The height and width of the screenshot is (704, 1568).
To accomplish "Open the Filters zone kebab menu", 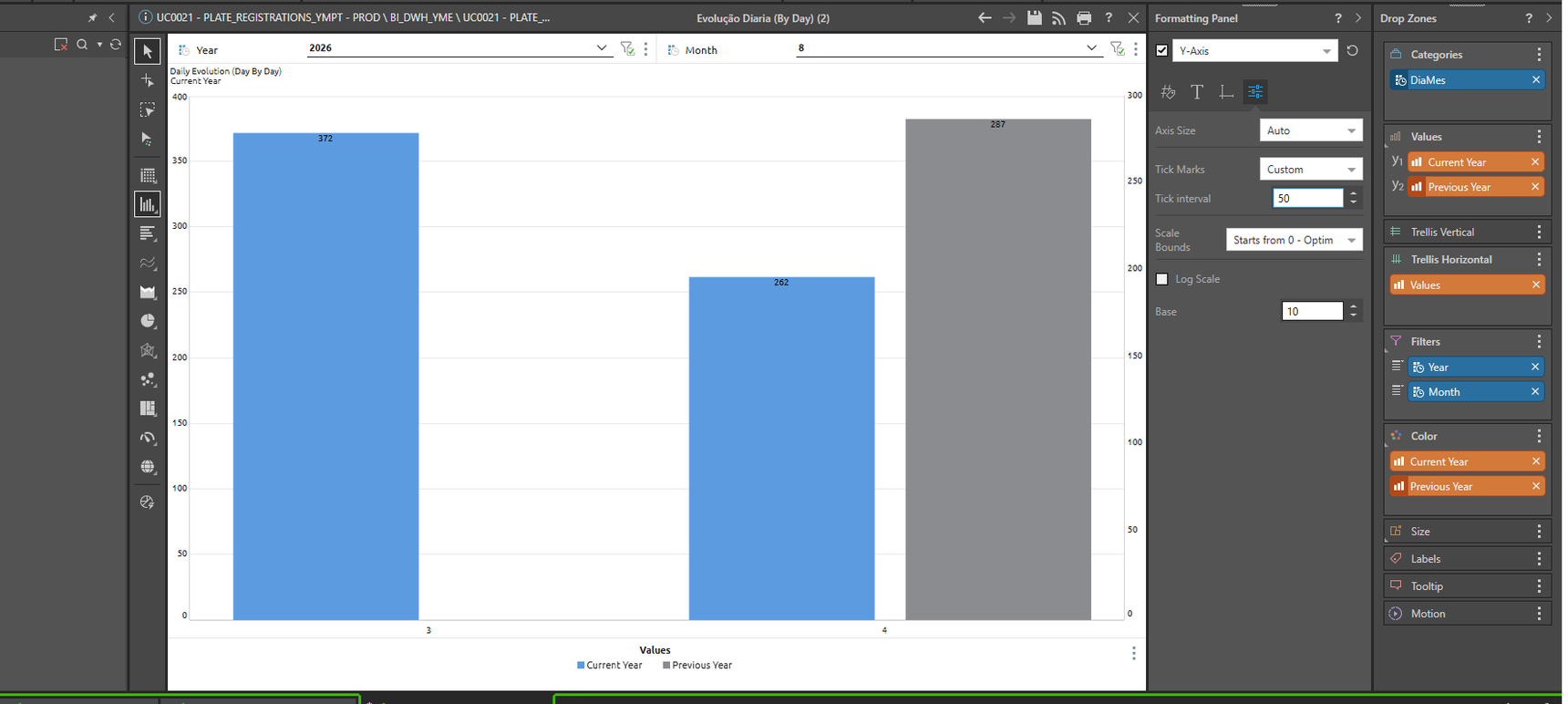I will (x=1540, y=342).
